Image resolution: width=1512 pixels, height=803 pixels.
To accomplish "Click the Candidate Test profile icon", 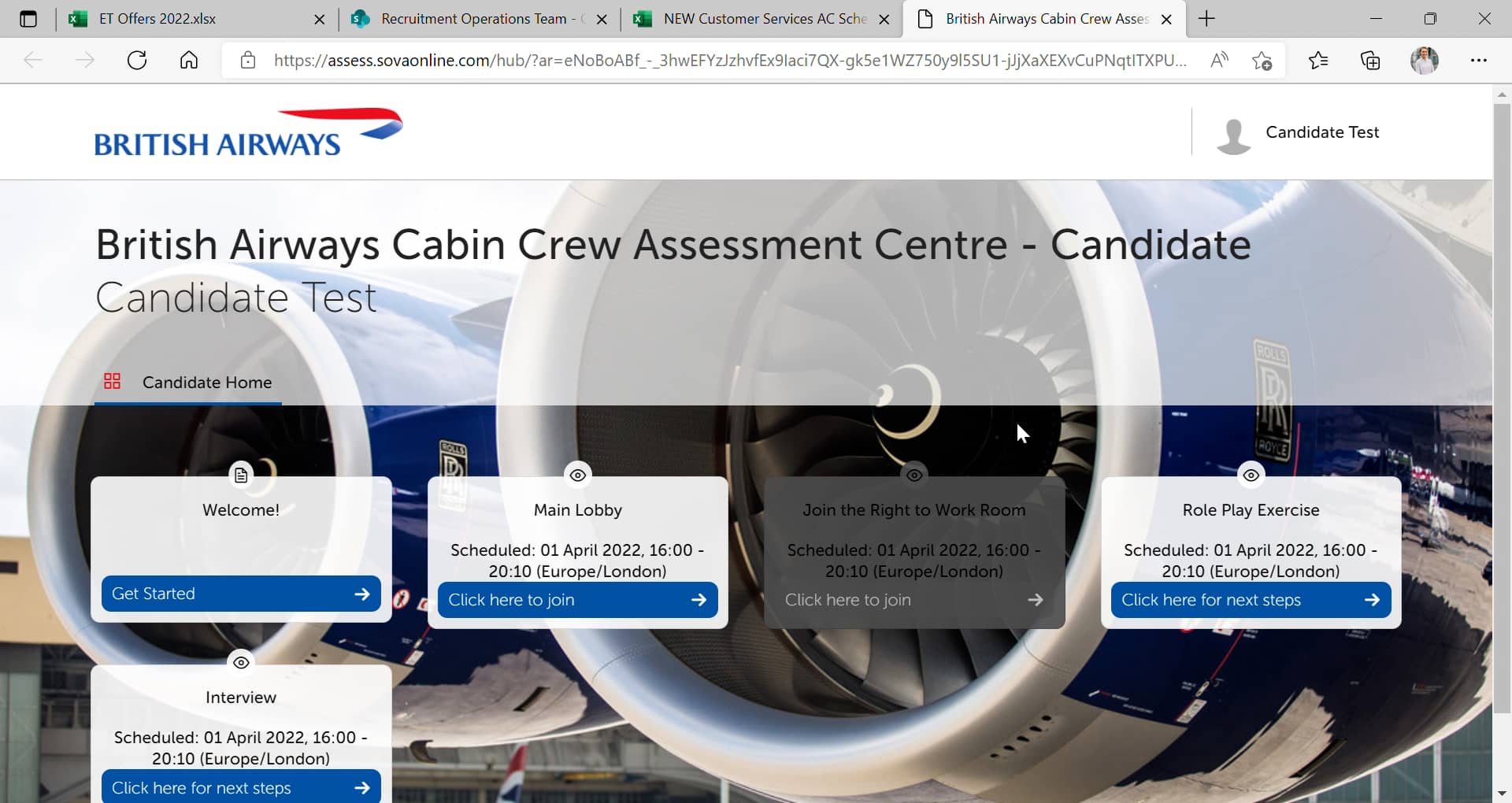I will tap(1235, 134).
